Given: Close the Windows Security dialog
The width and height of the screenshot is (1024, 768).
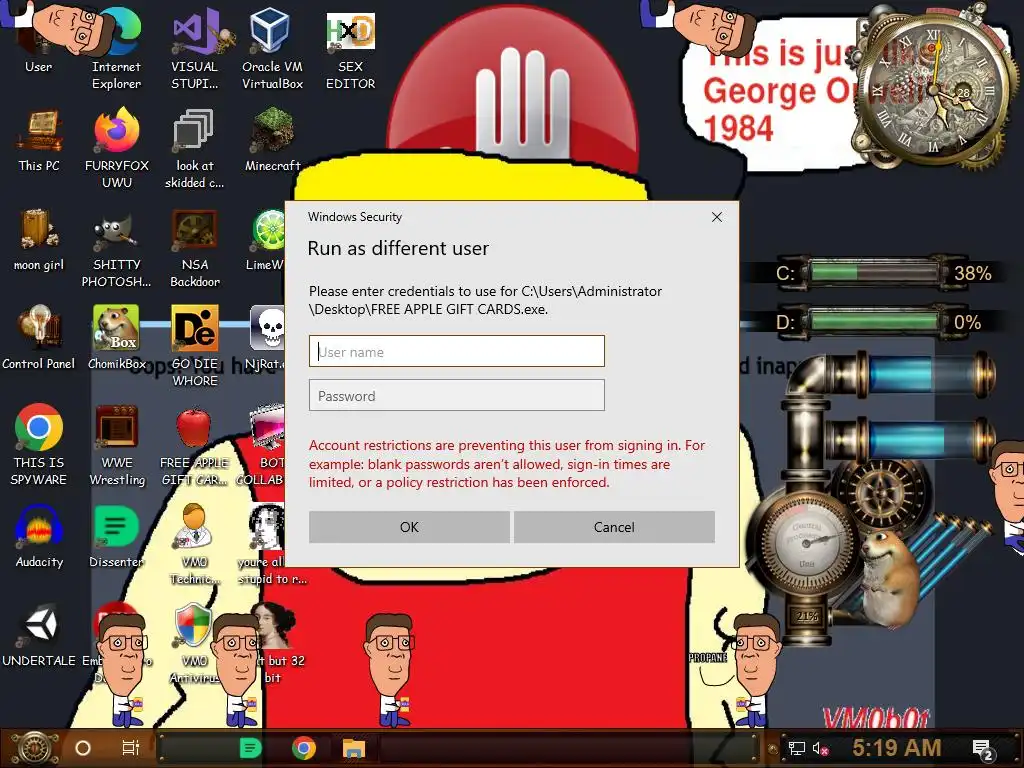Looking at the screenshot, I should pos(716,217).
